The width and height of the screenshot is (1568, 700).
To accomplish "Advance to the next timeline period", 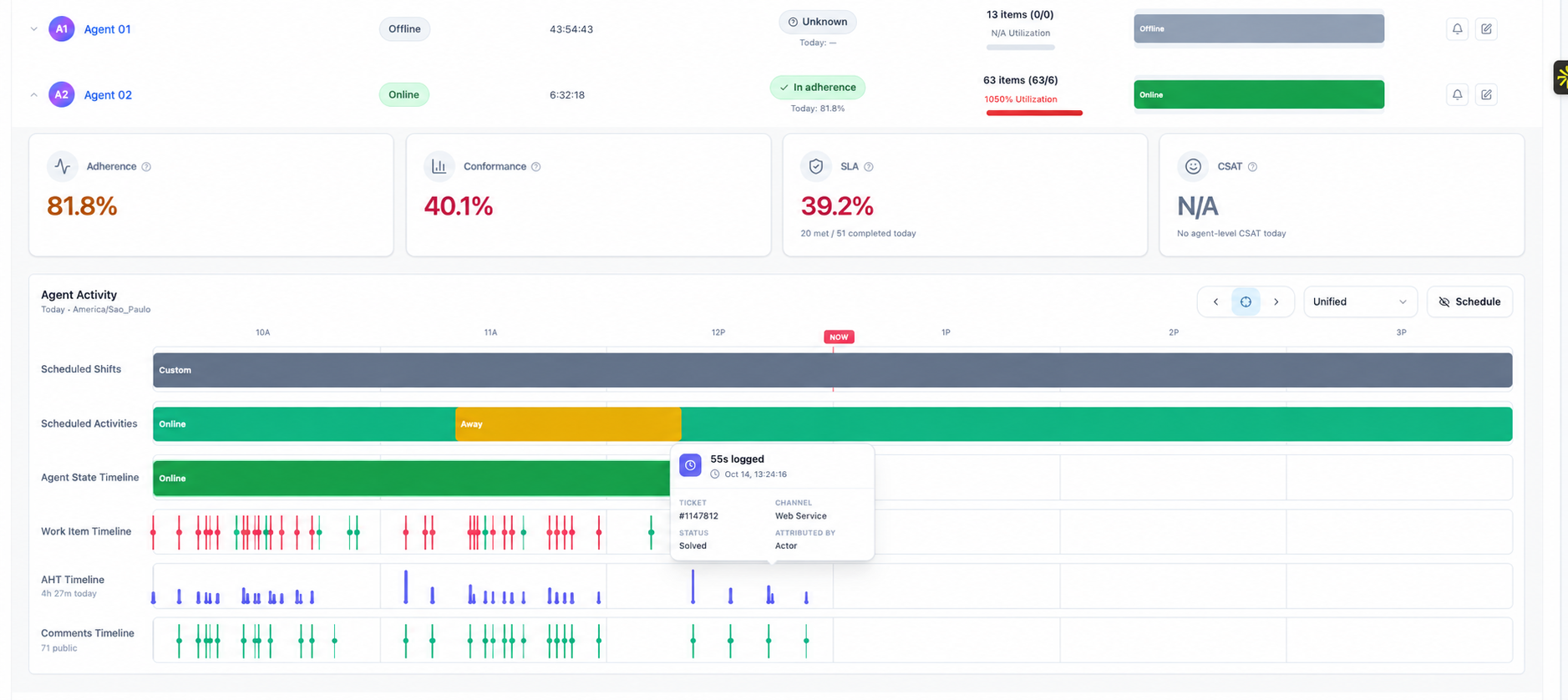I will 1276,302.
